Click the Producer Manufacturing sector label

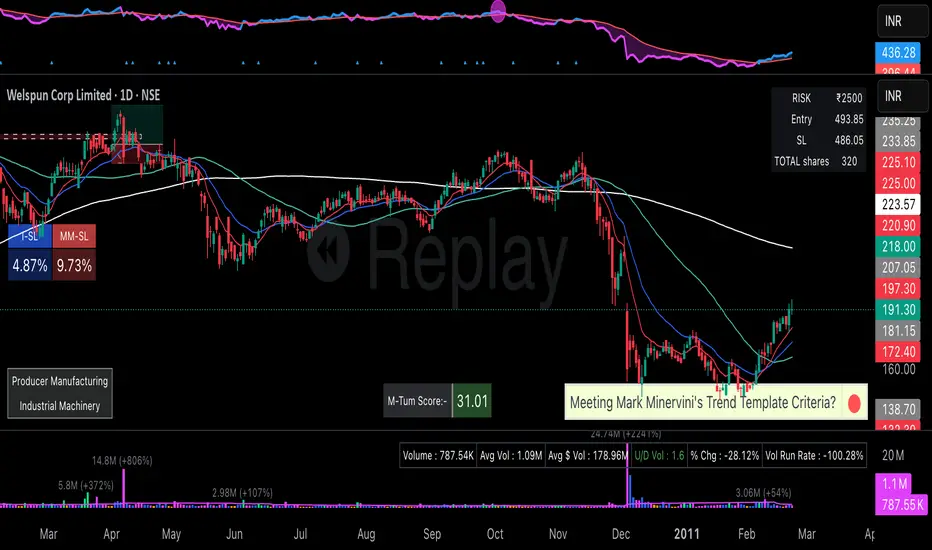[x=59, y=381]
